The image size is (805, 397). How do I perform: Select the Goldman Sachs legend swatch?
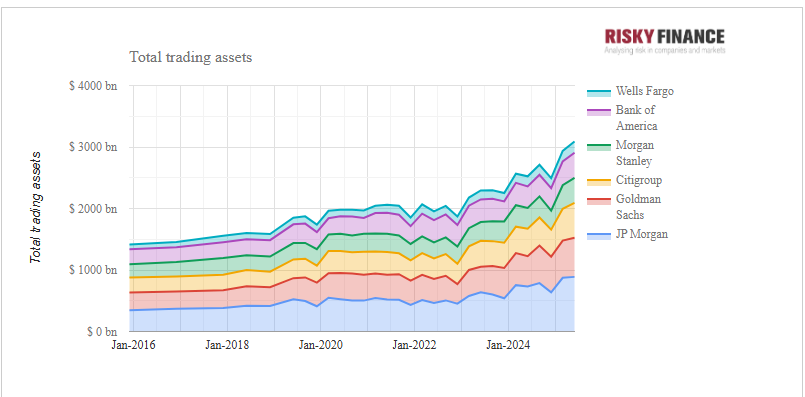(599, 201)
